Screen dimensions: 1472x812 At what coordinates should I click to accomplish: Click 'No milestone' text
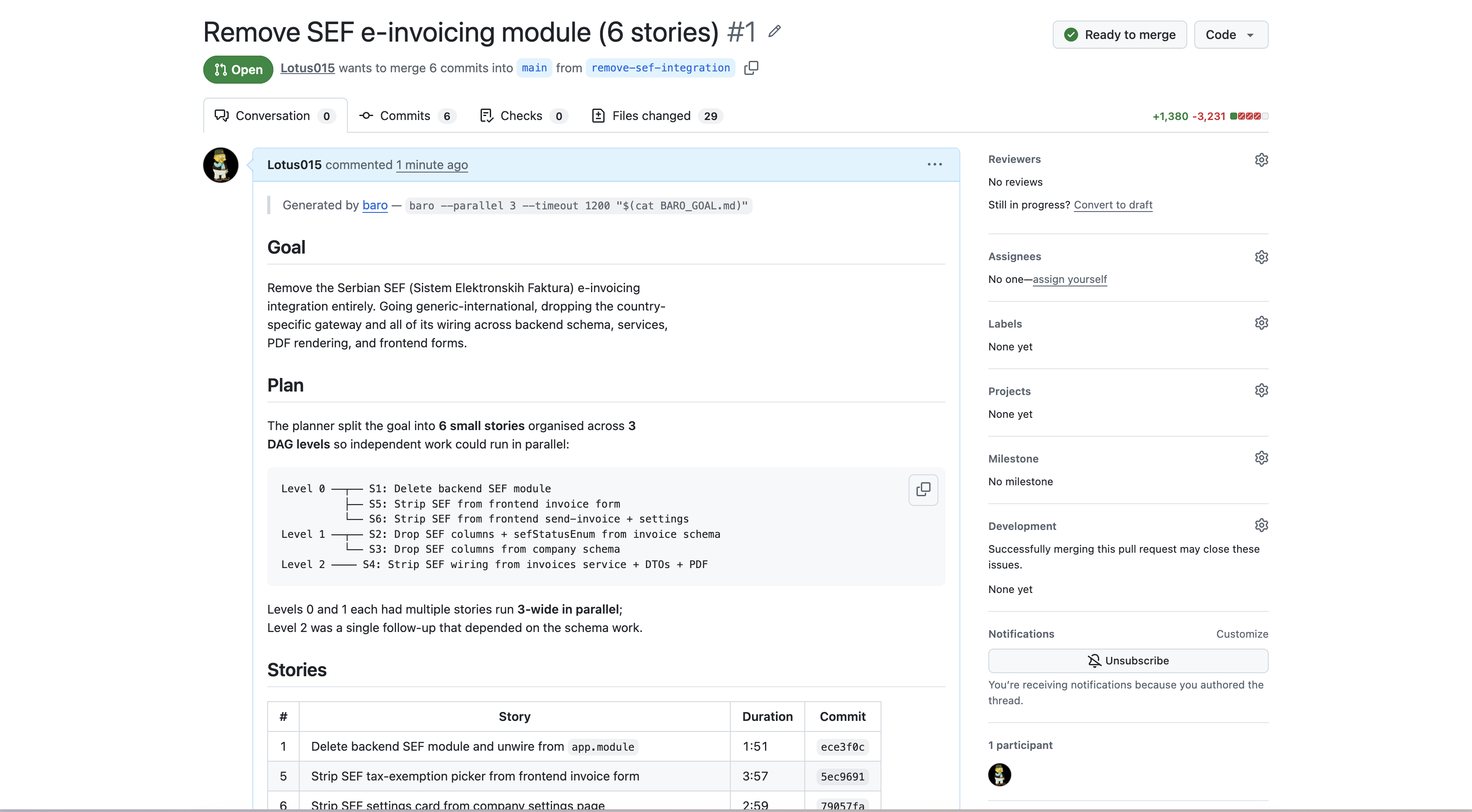coord(1021,482)
